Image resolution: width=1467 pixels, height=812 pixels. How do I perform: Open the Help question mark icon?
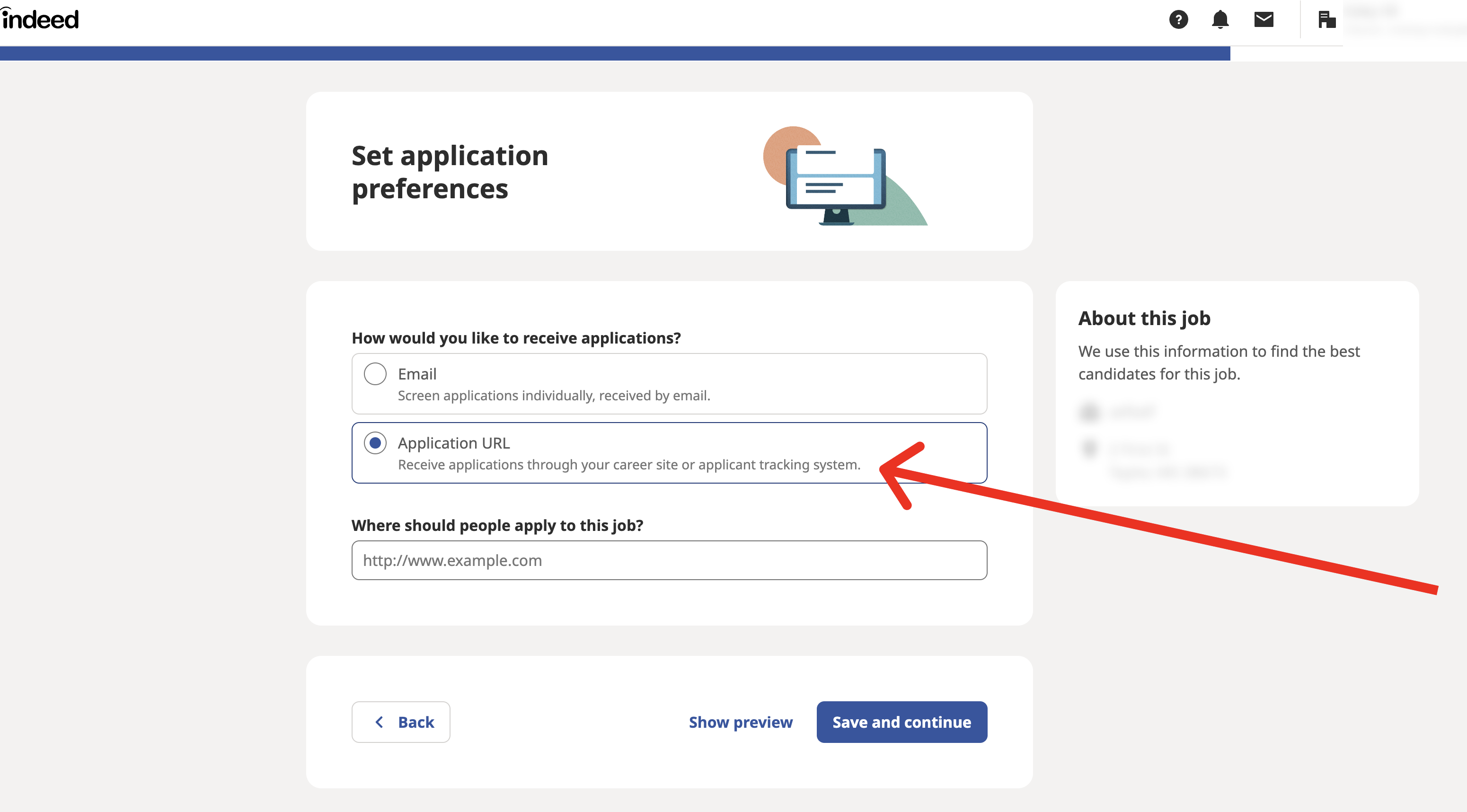click(x=1178, y=20)
